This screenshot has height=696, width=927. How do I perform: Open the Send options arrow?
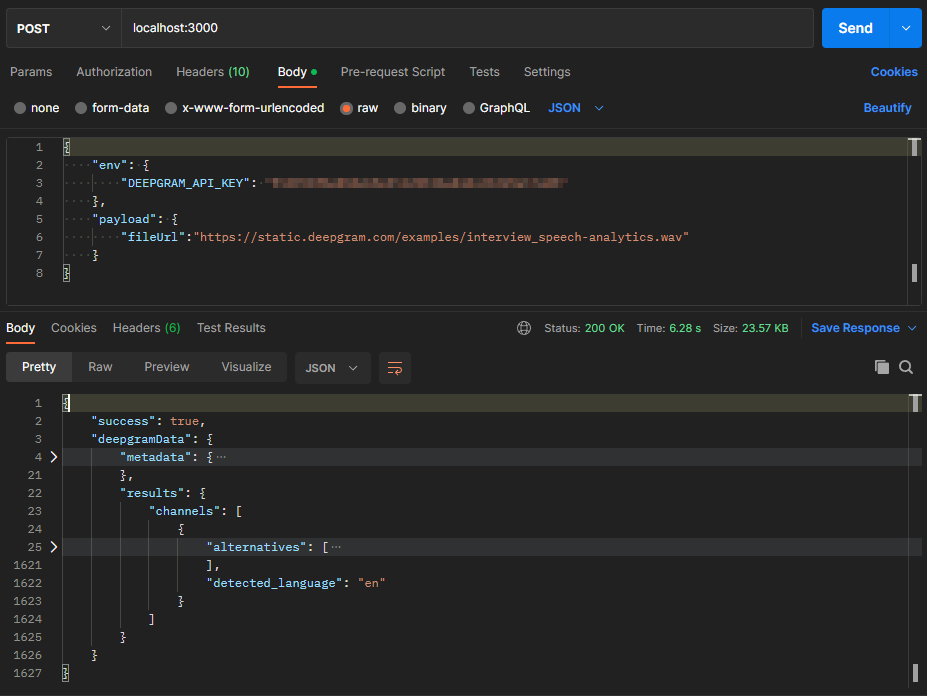pyautogui.click(x=906, y=28)
